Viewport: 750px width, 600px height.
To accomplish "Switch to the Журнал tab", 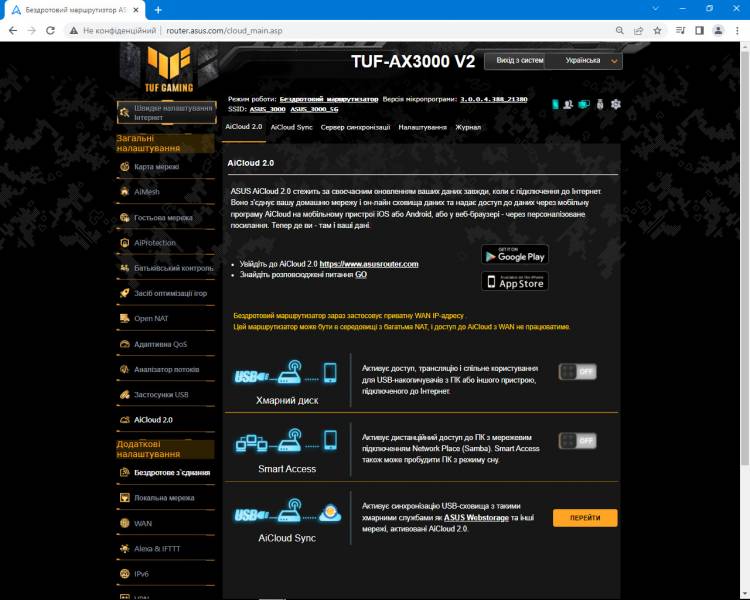I will (468, 127).
